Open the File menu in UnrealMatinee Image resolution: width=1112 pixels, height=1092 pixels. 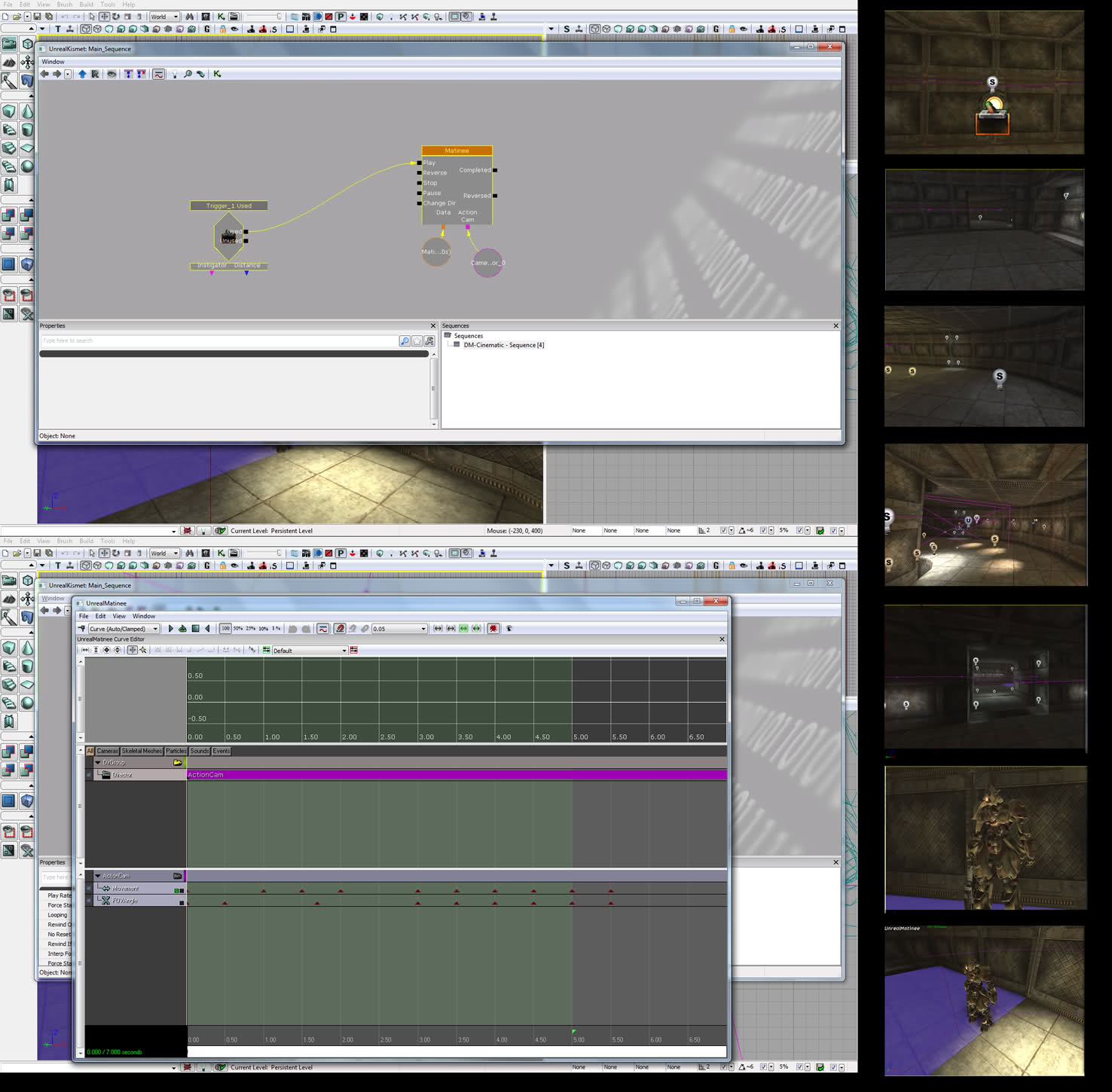[84, 616]
